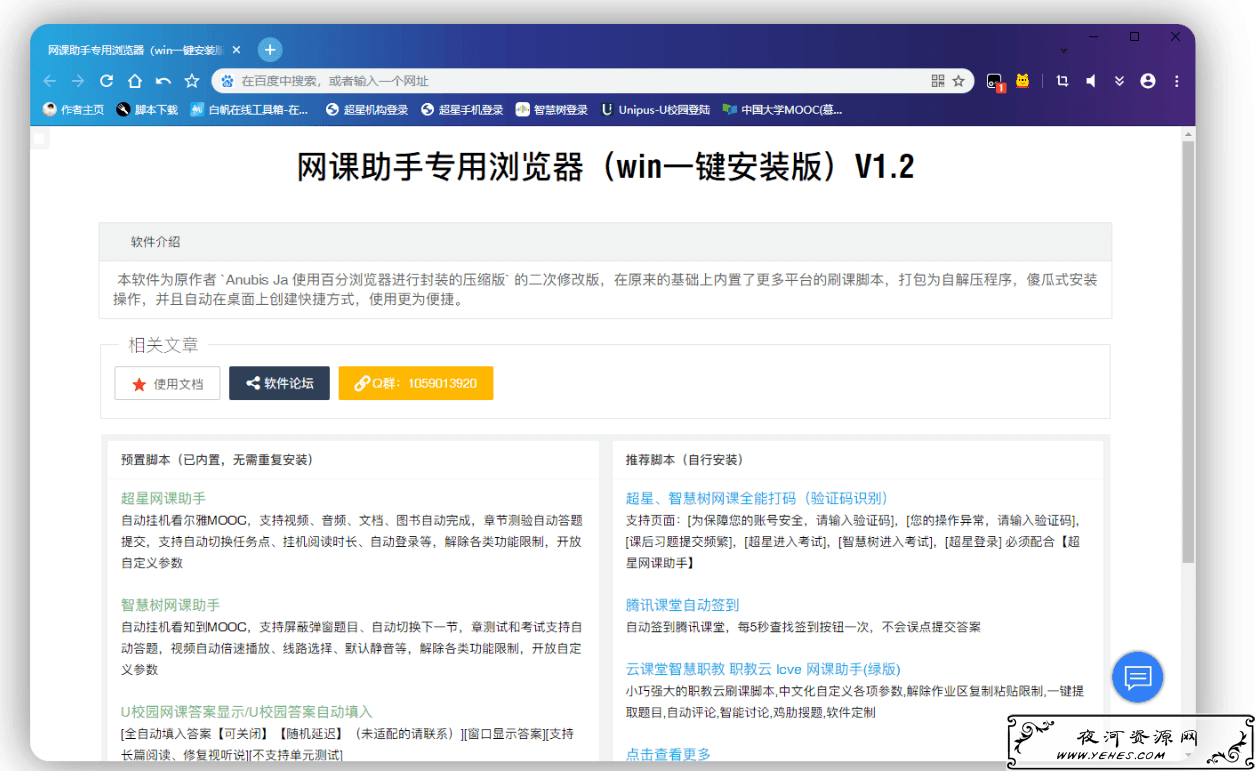This screenshot has width=1256, height=771.
Task: Click the undo closed tab arrow
Action: point(163,81)
